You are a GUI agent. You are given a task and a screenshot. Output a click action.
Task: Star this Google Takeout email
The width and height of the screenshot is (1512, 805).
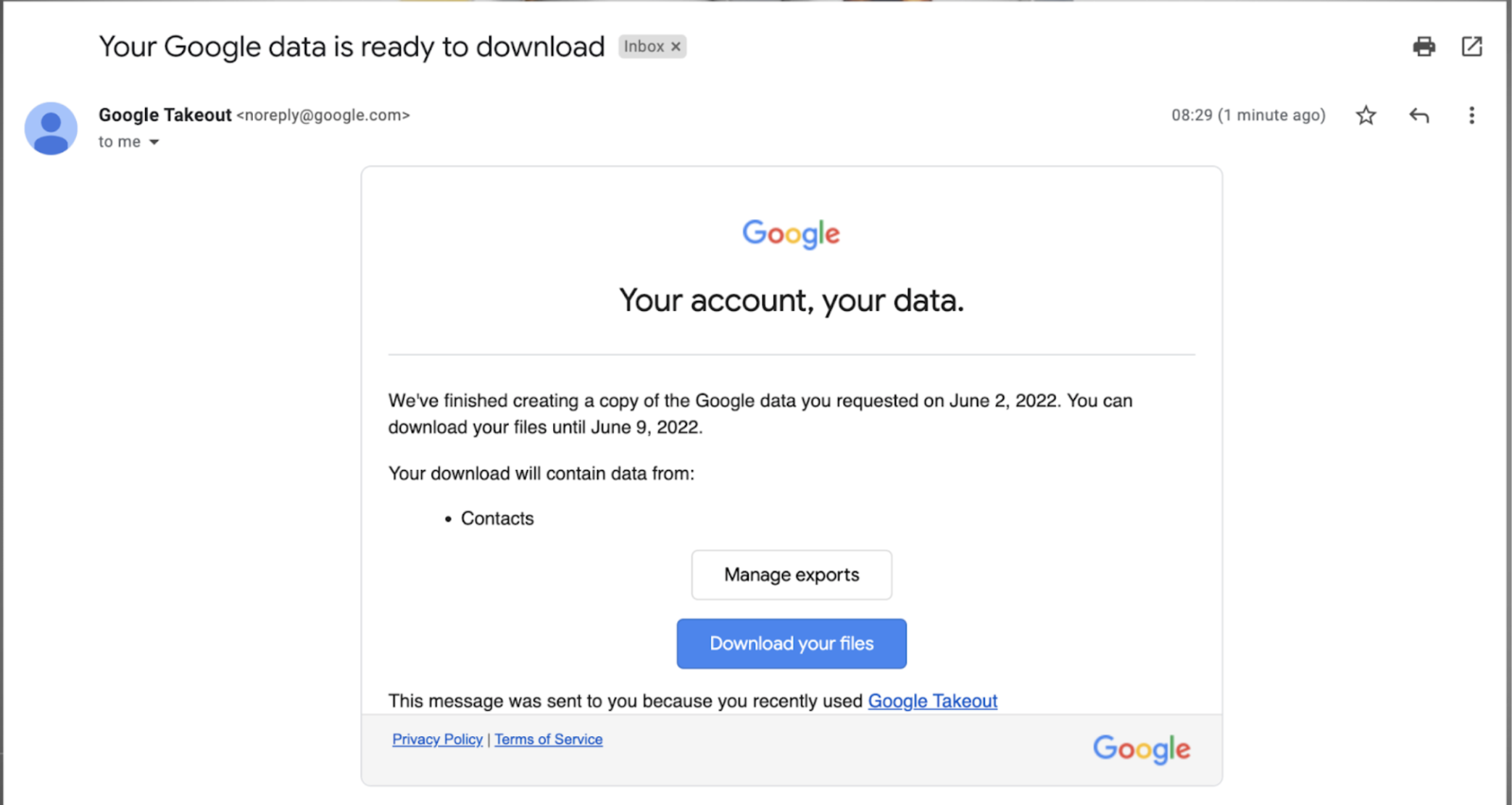point(1366,115)
